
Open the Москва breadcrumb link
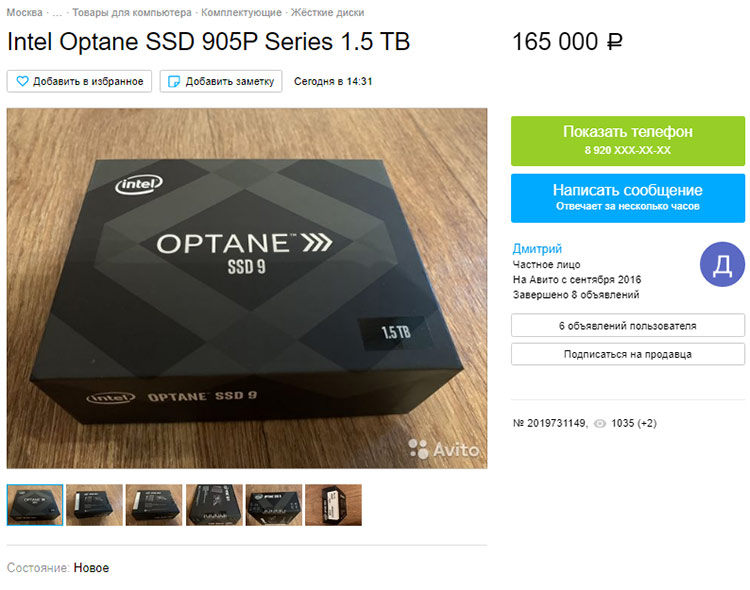(x=24, y=12)
